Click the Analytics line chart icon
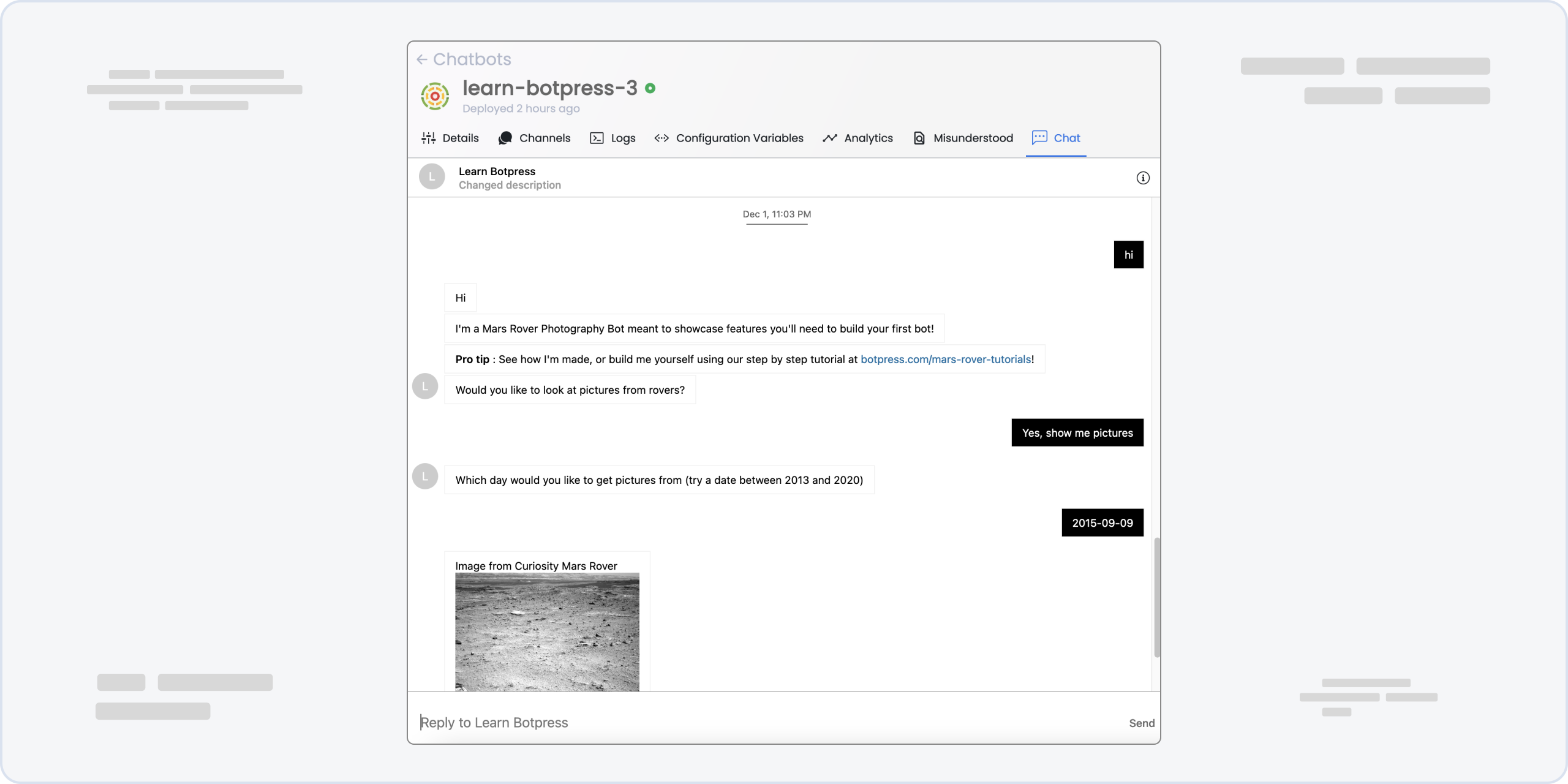 tap(830, 138)
